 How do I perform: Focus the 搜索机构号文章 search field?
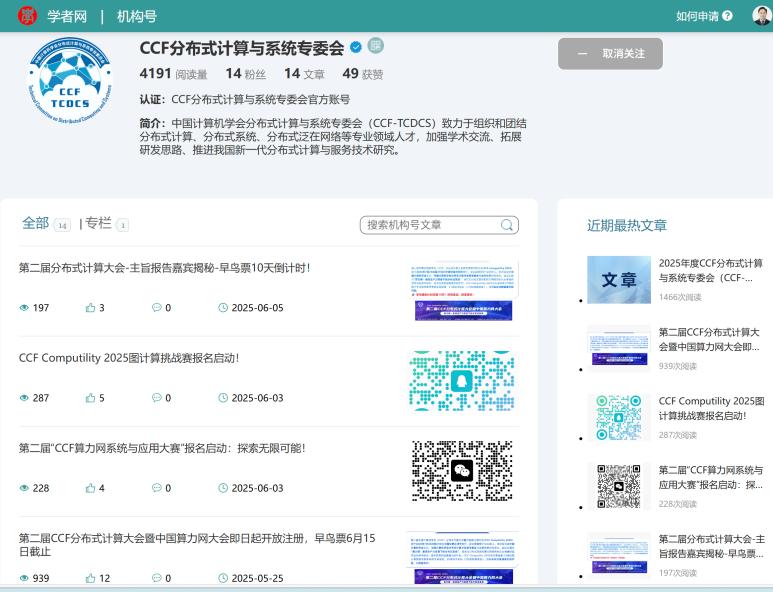[x=430, y=225]
